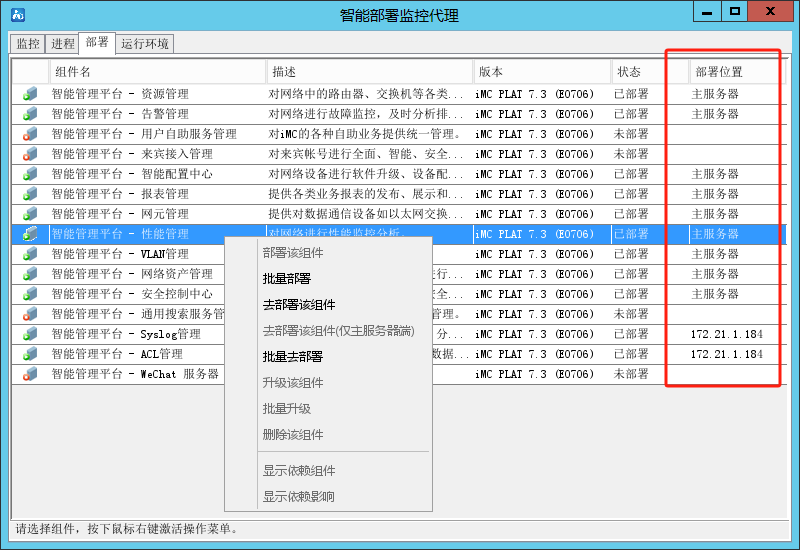The image size is (800, 550).
Task: Select row 智能管理平台 - 用户自助服务管理
Action: (398, 134)
